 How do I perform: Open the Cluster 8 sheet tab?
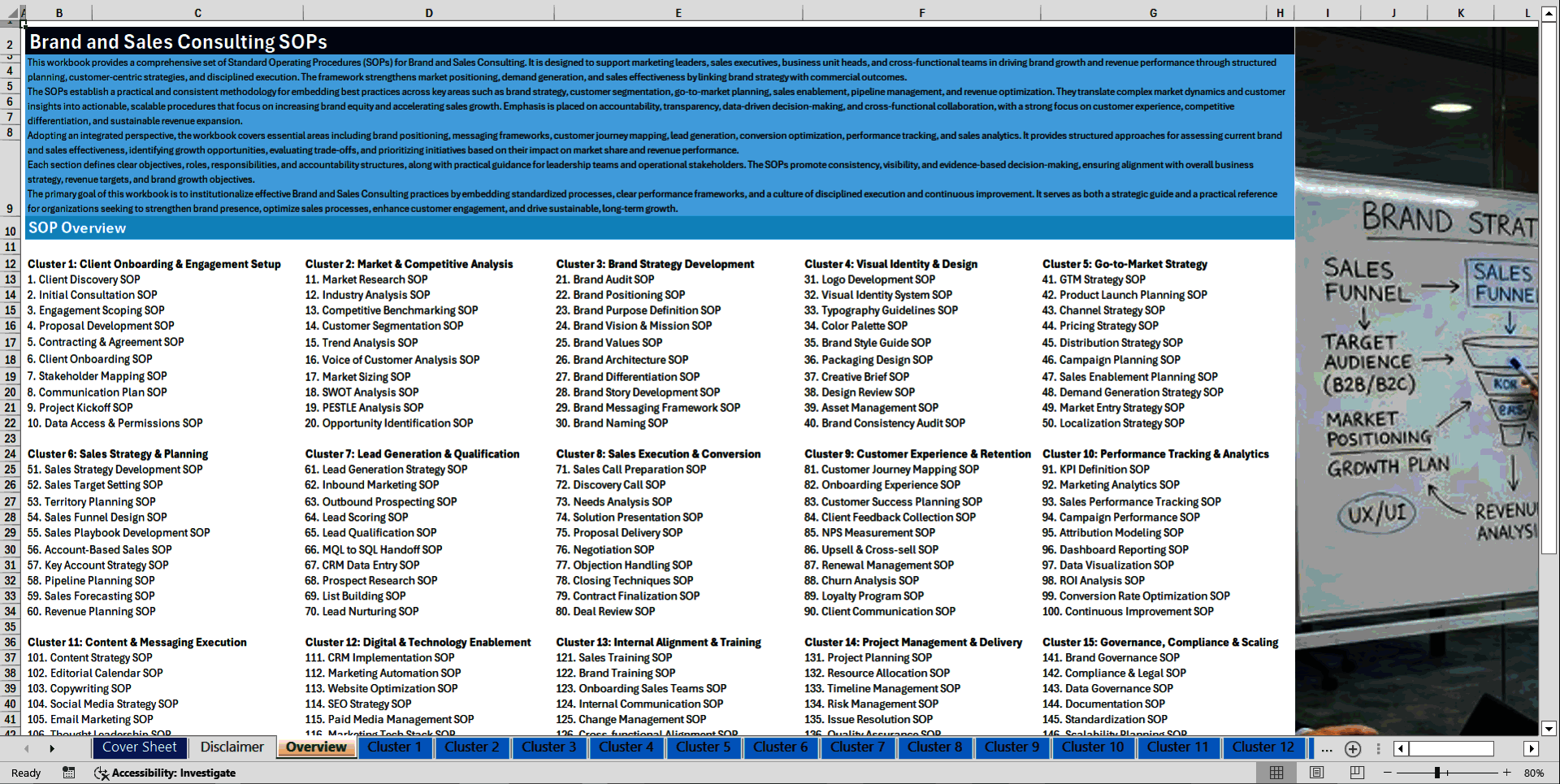(x=934, y=747)
